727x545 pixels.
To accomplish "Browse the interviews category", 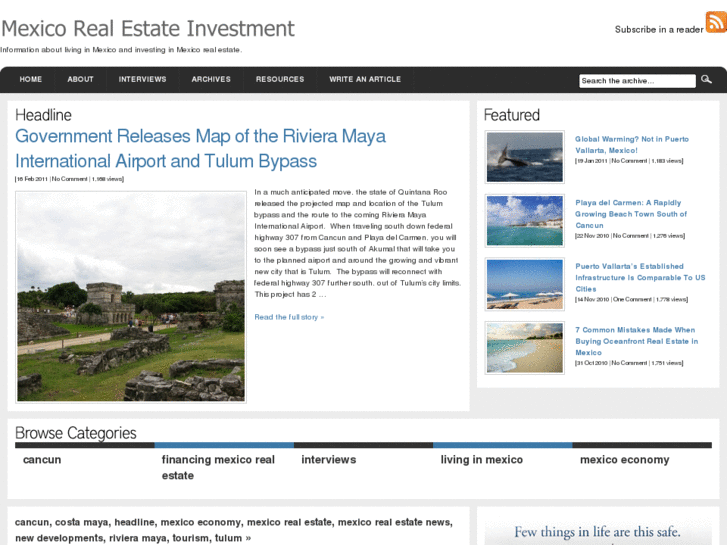I will click(329, 460).
